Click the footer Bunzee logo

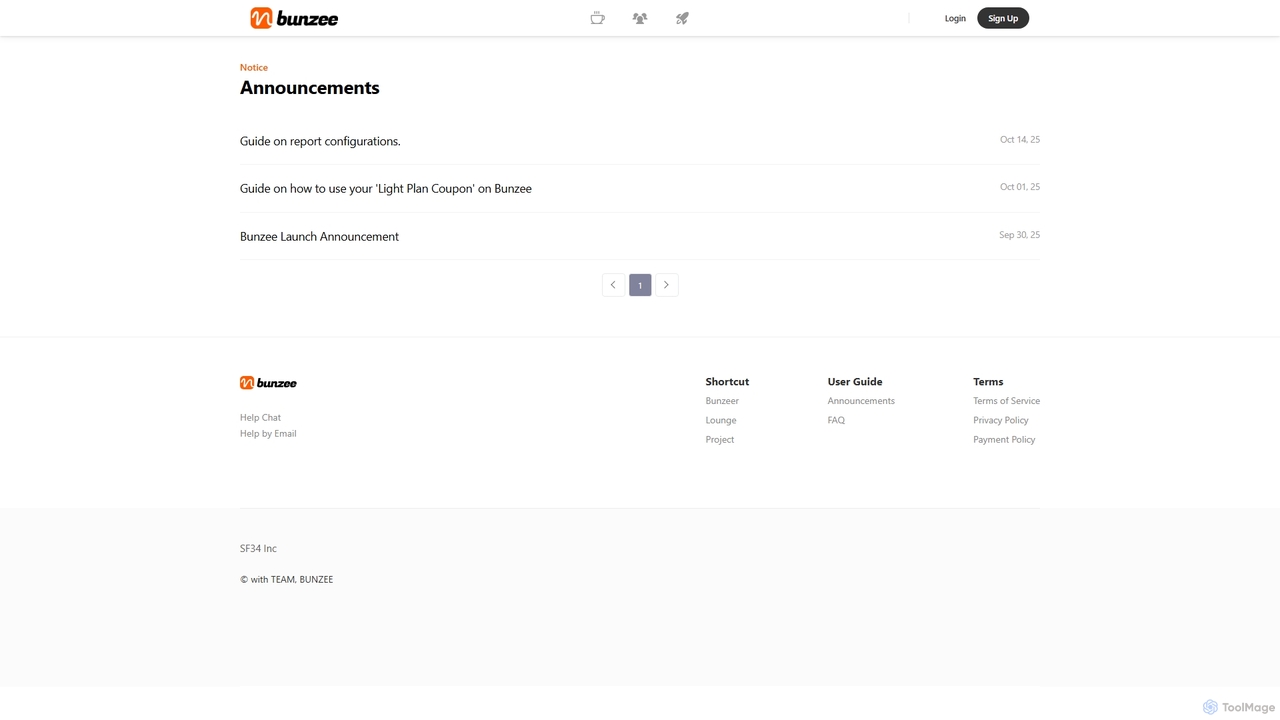point(268,383)
